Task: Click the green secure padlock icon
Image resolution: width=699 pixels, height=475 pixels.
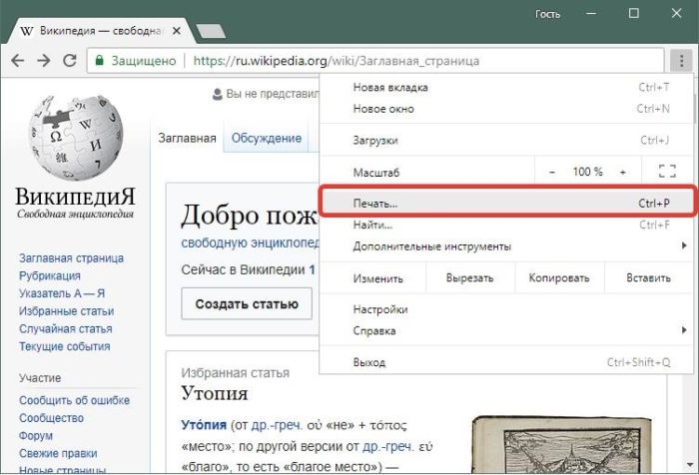Action: tap(99, 60)
